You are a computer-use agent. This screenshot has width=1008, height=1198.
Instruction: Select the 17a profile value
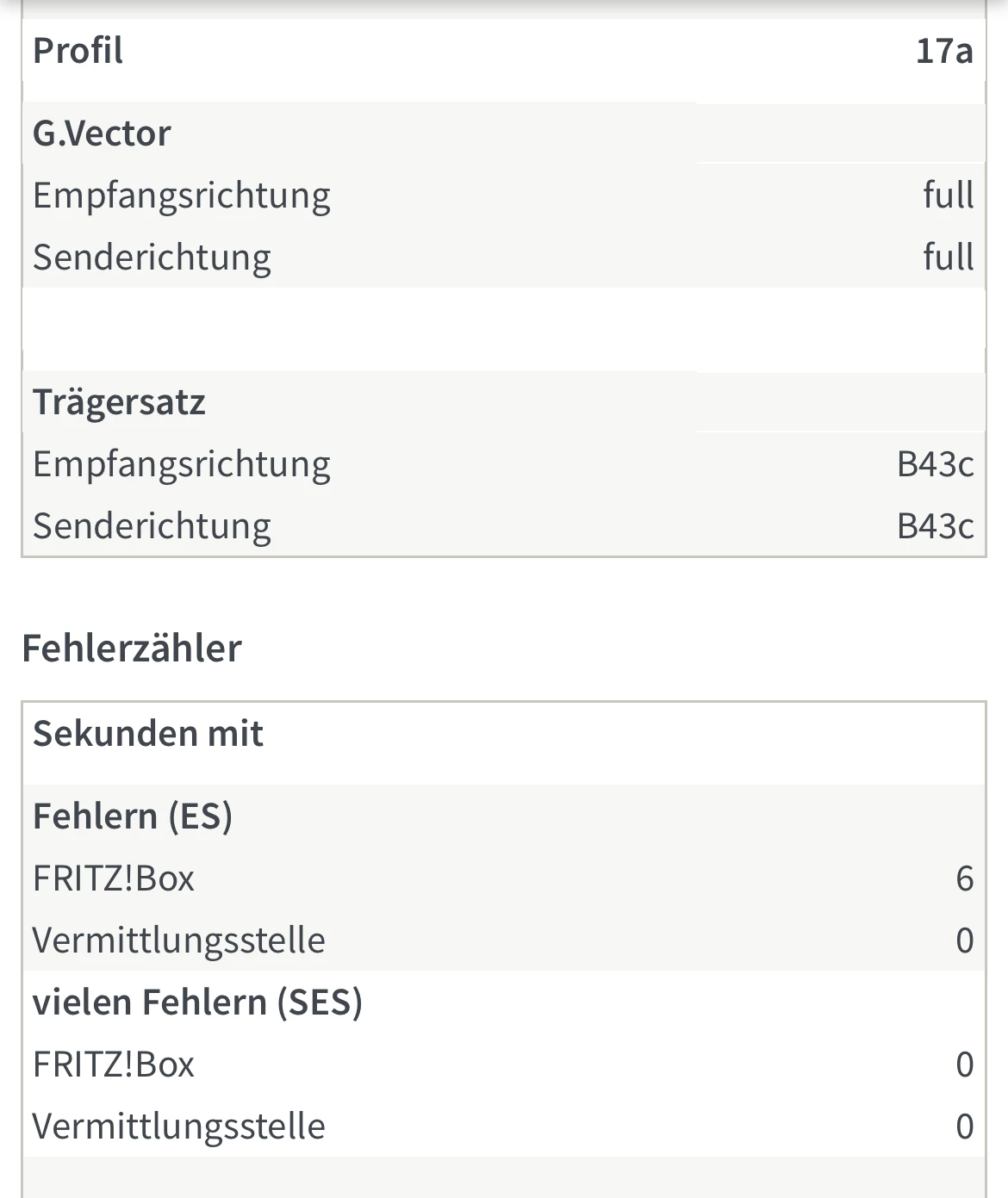point(943,51)
